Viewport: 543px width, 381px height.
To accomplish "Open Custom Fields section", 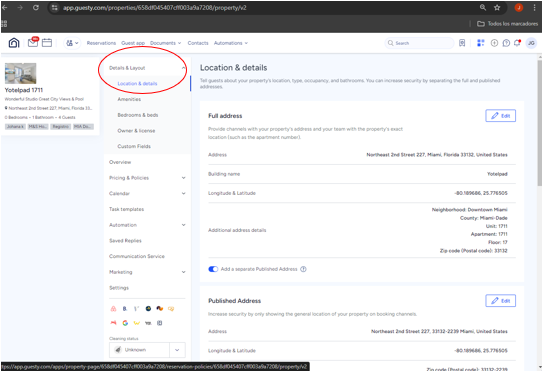I will click(134, 146).
